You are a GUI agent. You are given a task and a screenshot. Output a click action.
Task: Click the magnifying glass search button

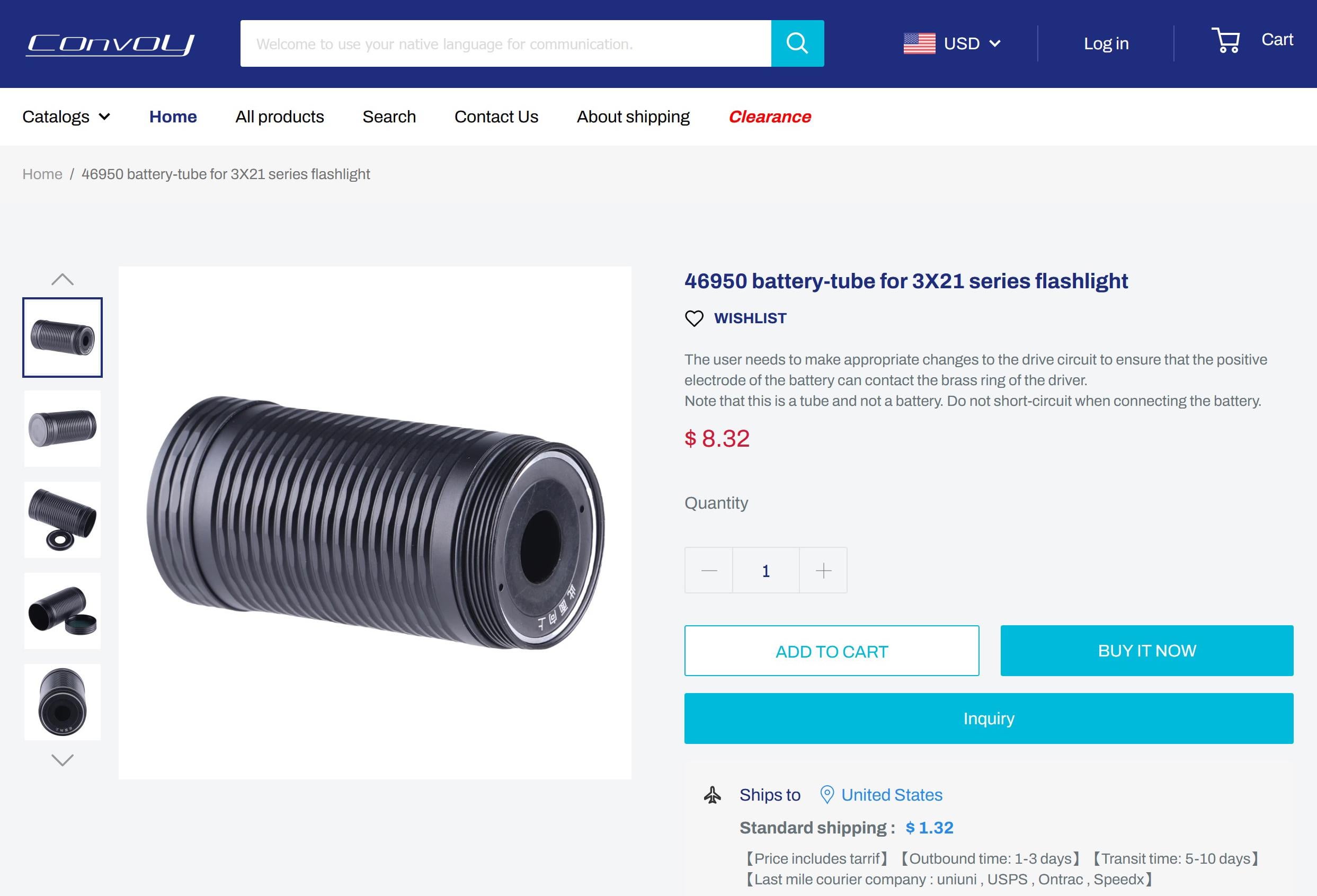tap(797, 43)
